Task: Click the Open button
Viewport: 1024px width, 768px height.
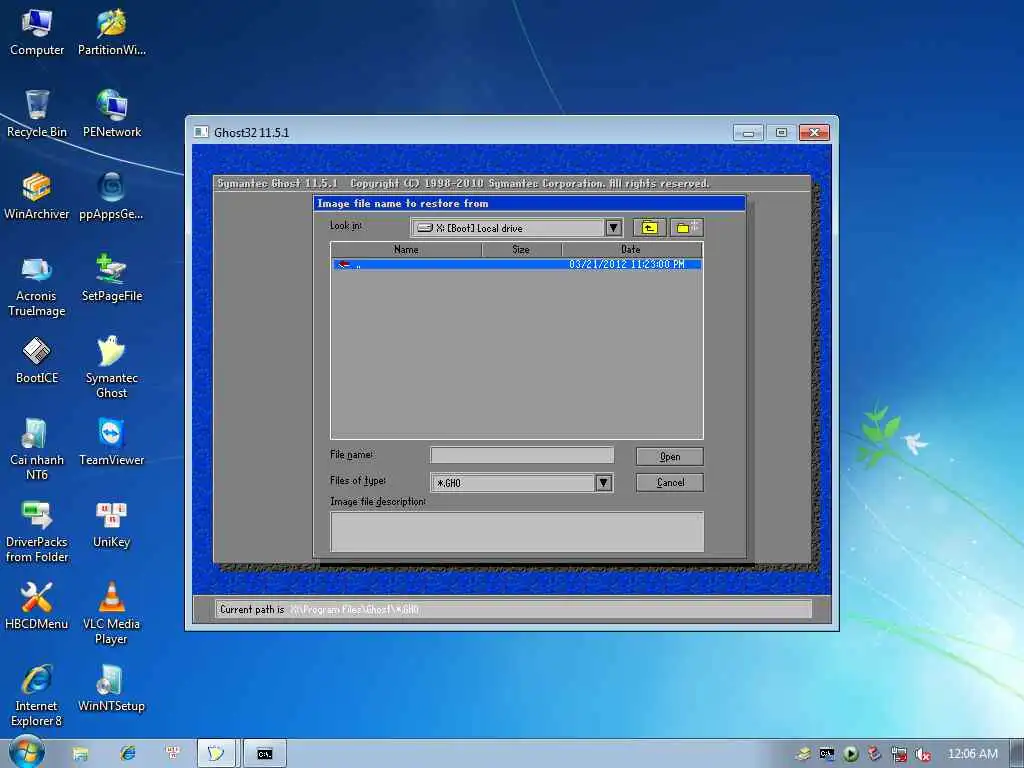Action: [670, 456]
